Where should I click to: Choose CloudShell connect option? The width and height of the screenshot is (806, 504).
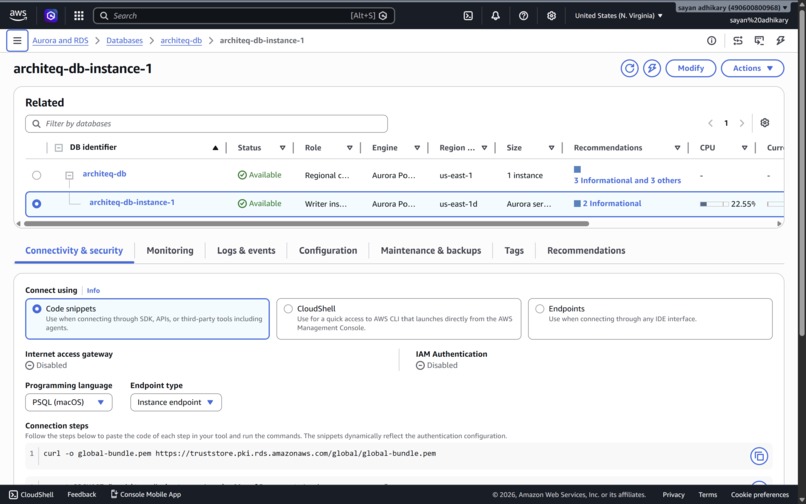coord(398,319)
